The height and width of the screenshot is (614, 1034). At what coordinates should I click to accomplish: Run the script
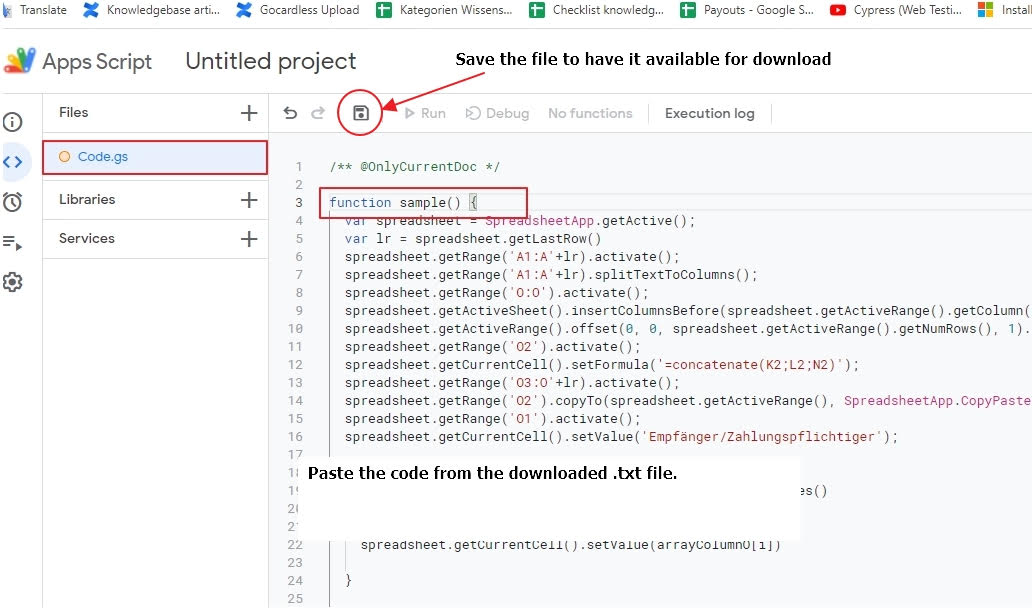click(424, 113)
